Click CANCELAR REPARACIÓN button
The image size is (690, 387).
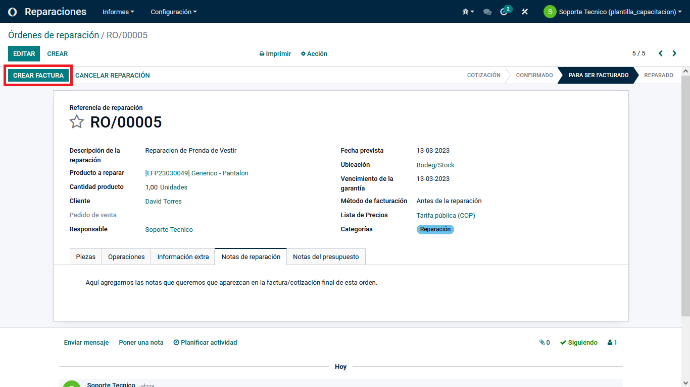113,75
